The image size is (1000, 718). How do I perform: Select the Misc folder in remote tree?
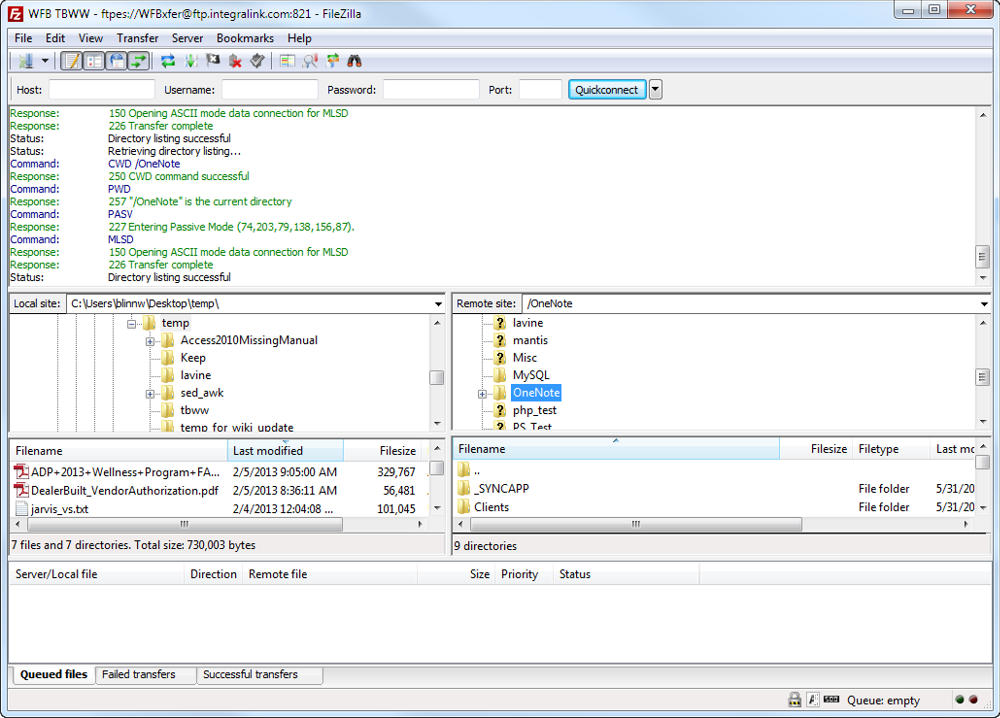525,358
